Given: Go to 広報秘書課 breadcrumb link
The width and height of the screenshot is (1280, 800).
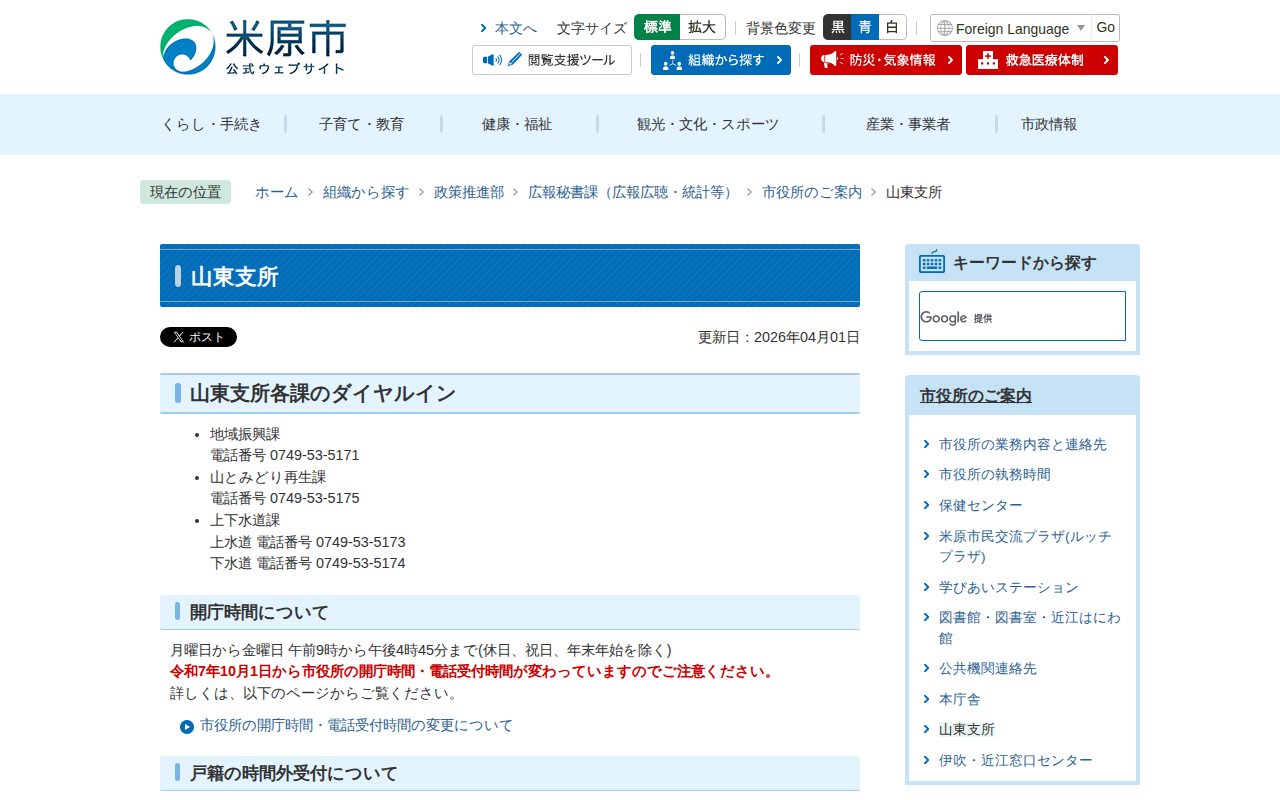Looking at the screenshot, I should coord(634,192).
